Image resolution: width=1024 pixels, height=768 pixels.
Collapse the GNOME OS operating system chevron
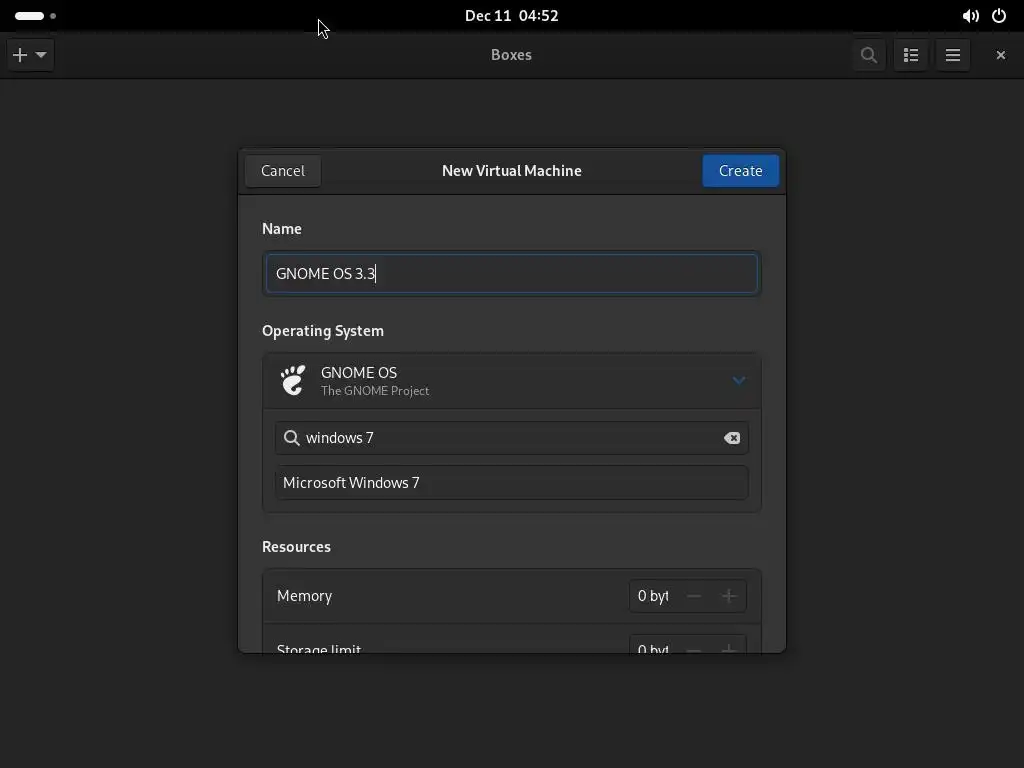click(739, 381)
